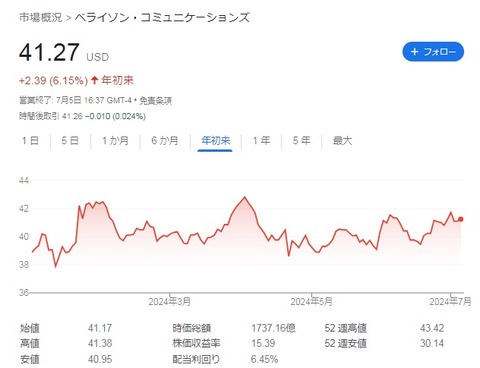Select the 5日 range tab
The height and width of the screenshot is (368, 480).
point(70,140)
